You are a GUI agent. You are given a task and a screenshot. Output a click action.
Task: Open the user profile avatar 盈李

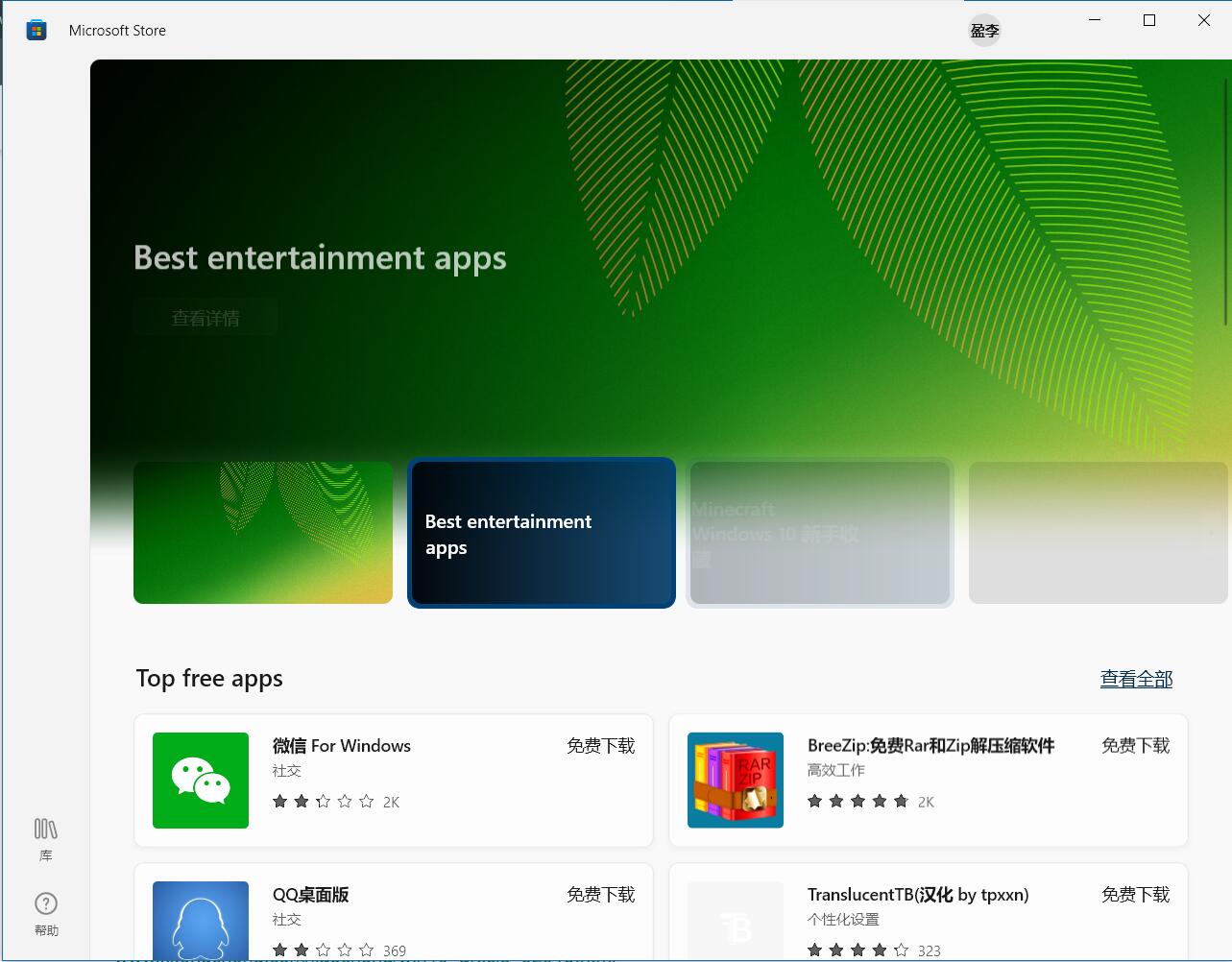click(x=985, y=31)
